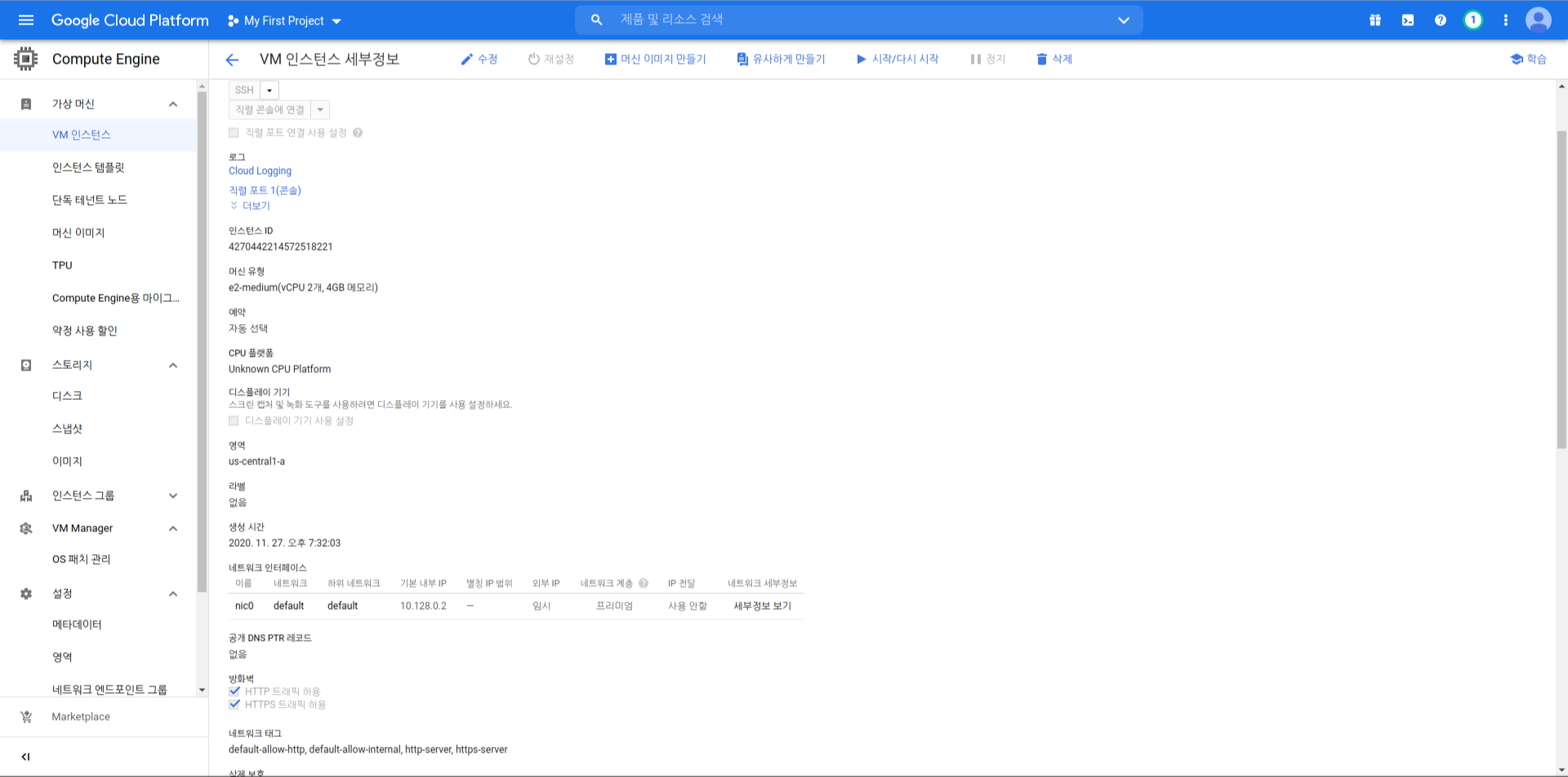1568x777 pixels.
Task: Click the Marketplace cart icon
Action: [x=26, y=717]
